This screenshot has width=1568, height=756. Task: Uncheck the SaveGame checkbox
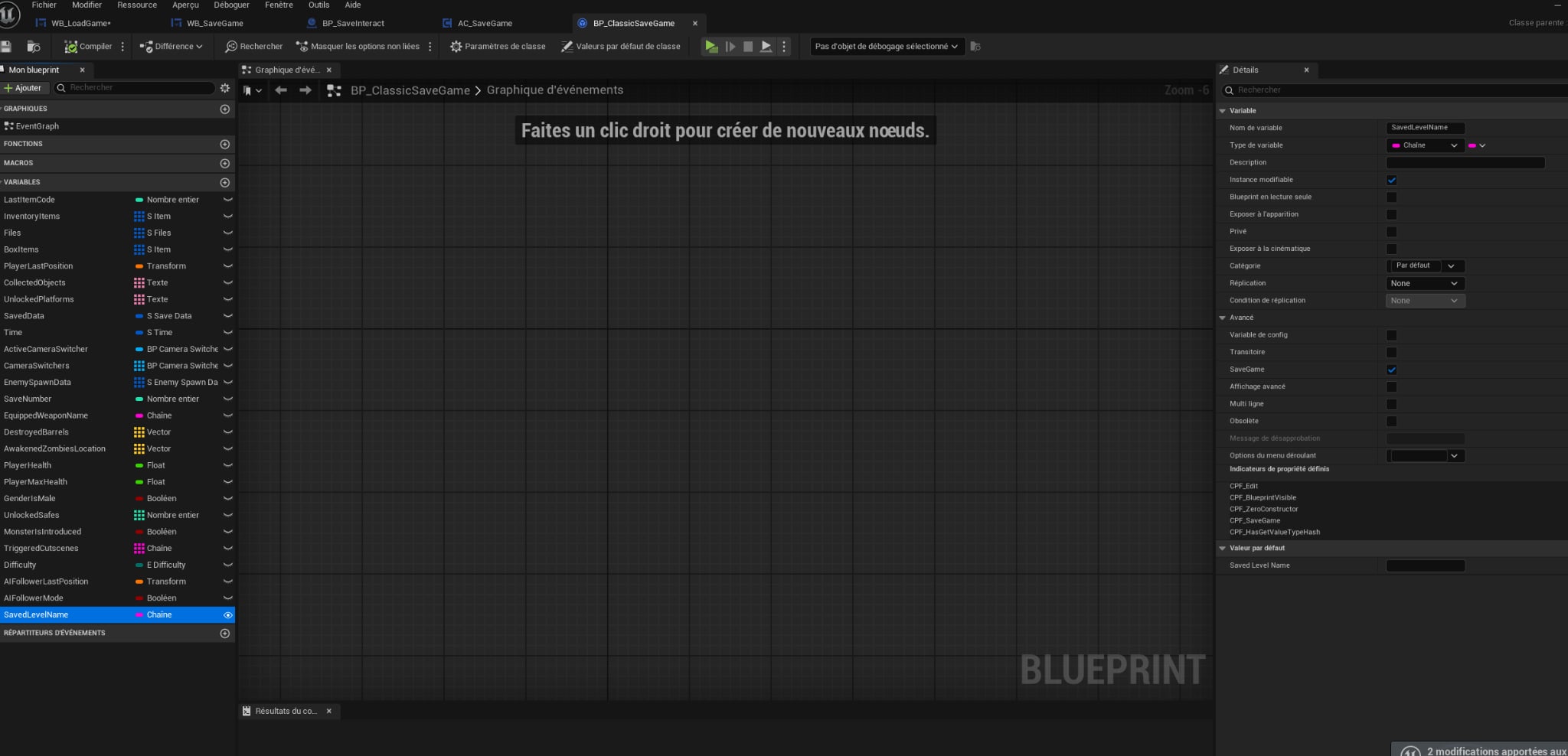1391,370
